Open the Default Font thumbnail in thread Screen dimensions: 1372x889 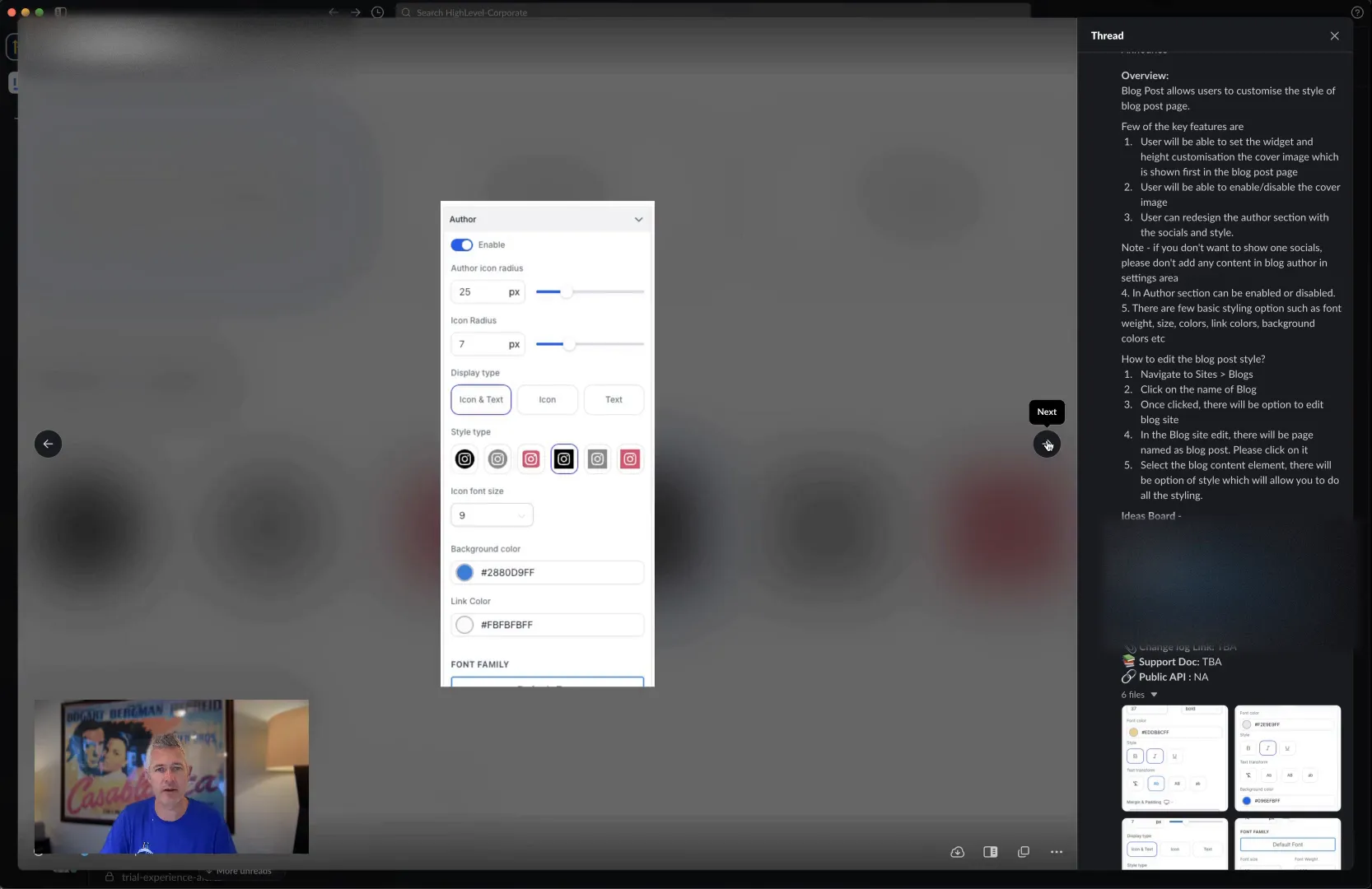tap(1287, 844)
